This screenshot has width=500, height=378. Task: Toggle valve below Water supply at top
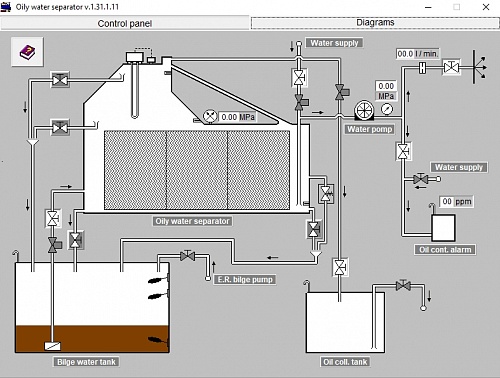click(299, 78)
